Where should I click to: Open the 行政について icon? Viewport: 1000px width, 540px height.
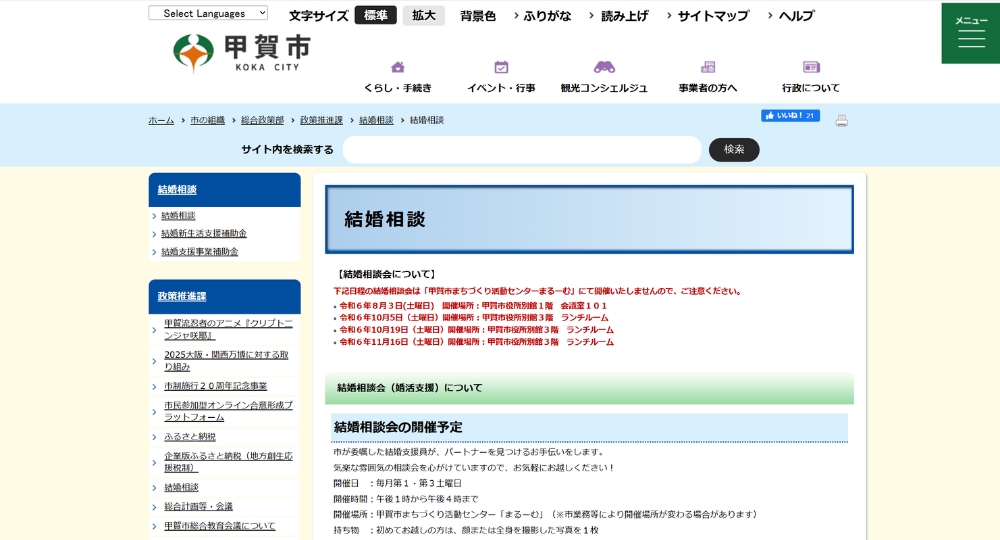[811, 67]
